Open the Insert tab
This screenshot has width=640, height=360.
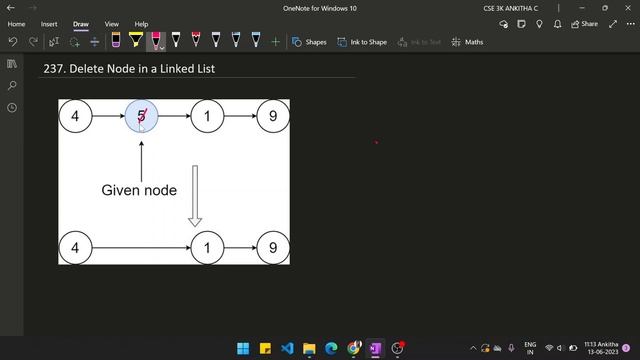pyautogui.click(x=49, y=24)
